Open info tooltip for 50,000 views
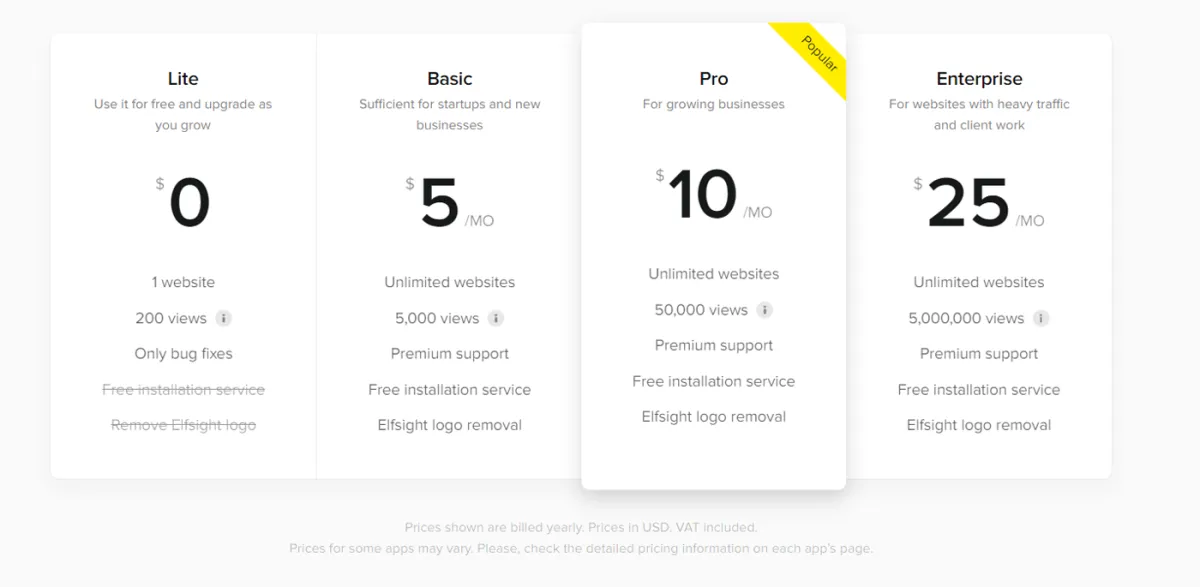The image size is (1200, 587). tap(764, 310)
